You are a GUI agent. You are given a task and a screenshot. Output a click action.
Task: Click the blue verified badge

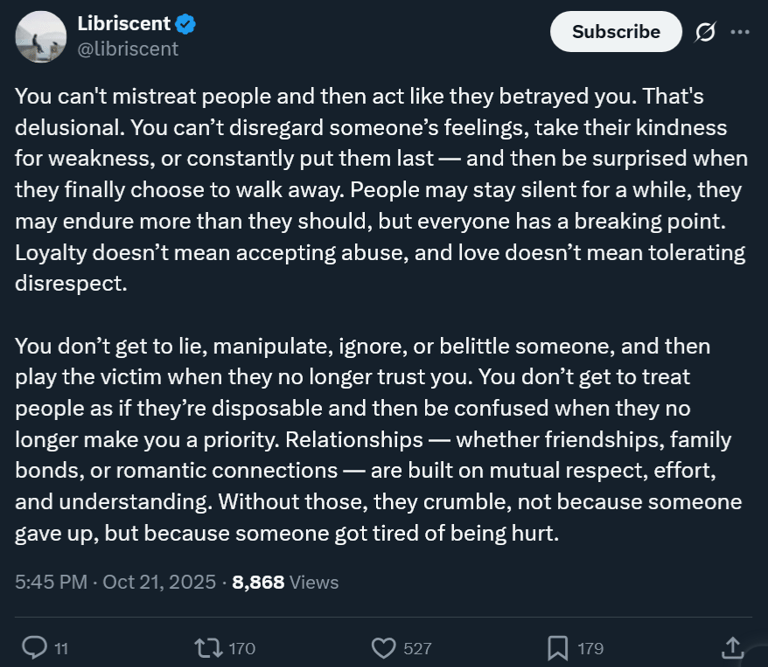pyautogui.click(x=186, y=23)
